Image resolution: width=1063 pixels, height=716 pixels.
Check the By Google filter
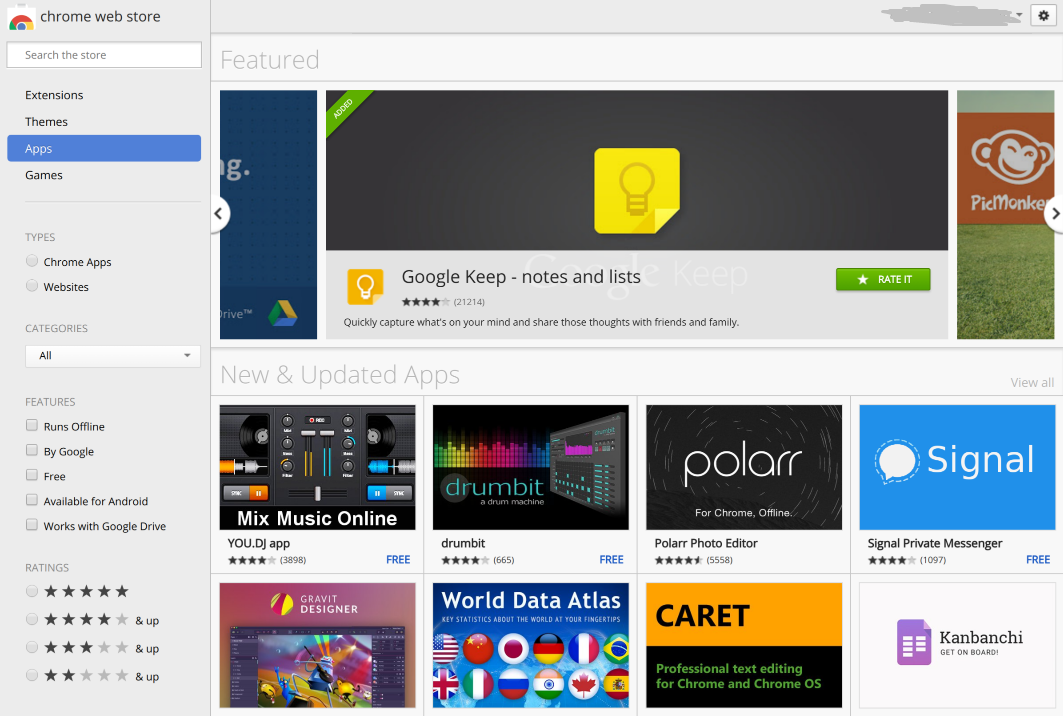(32, 450)
